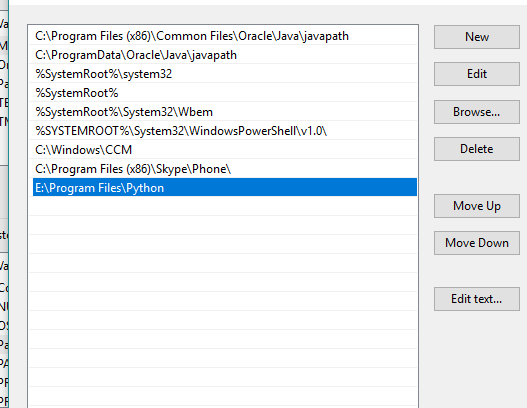This screenshot has width=527, height=408.
Task: Select the WindowsPowerShell v1.0 path entry
Action: coord(225,131)
